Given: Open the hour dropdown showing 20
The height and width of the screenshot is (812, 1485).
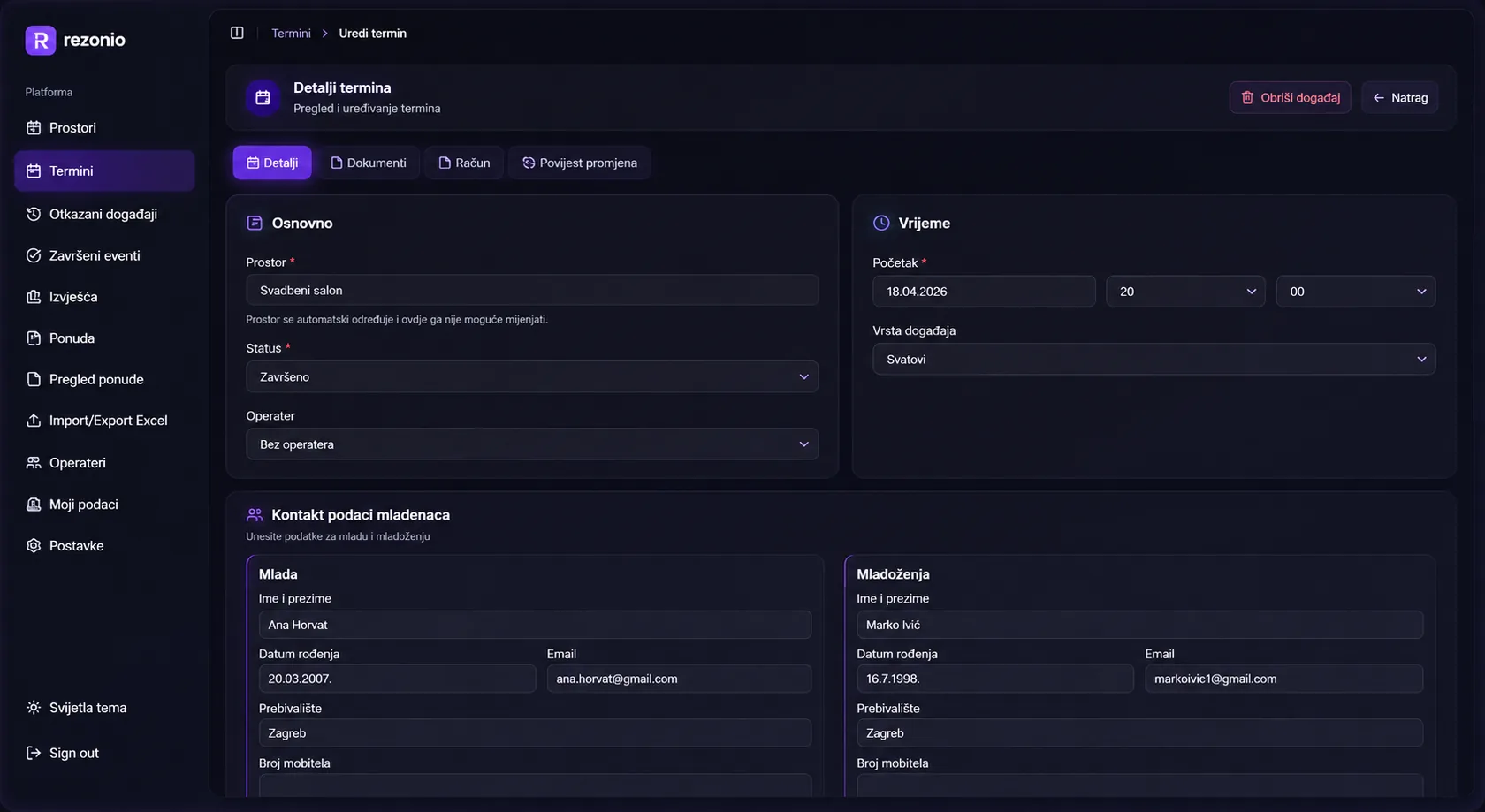Looking at the screenshot, I should [1185, 292].
